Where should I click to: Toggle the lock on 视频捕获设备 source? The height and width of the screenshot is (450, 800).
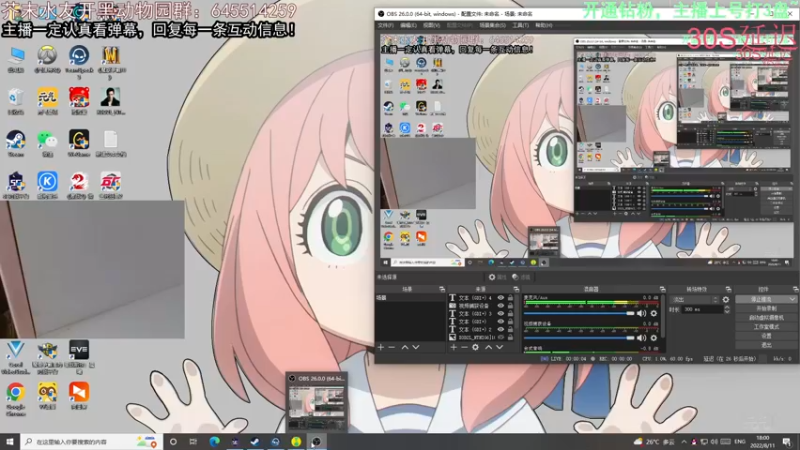point(510,306)
